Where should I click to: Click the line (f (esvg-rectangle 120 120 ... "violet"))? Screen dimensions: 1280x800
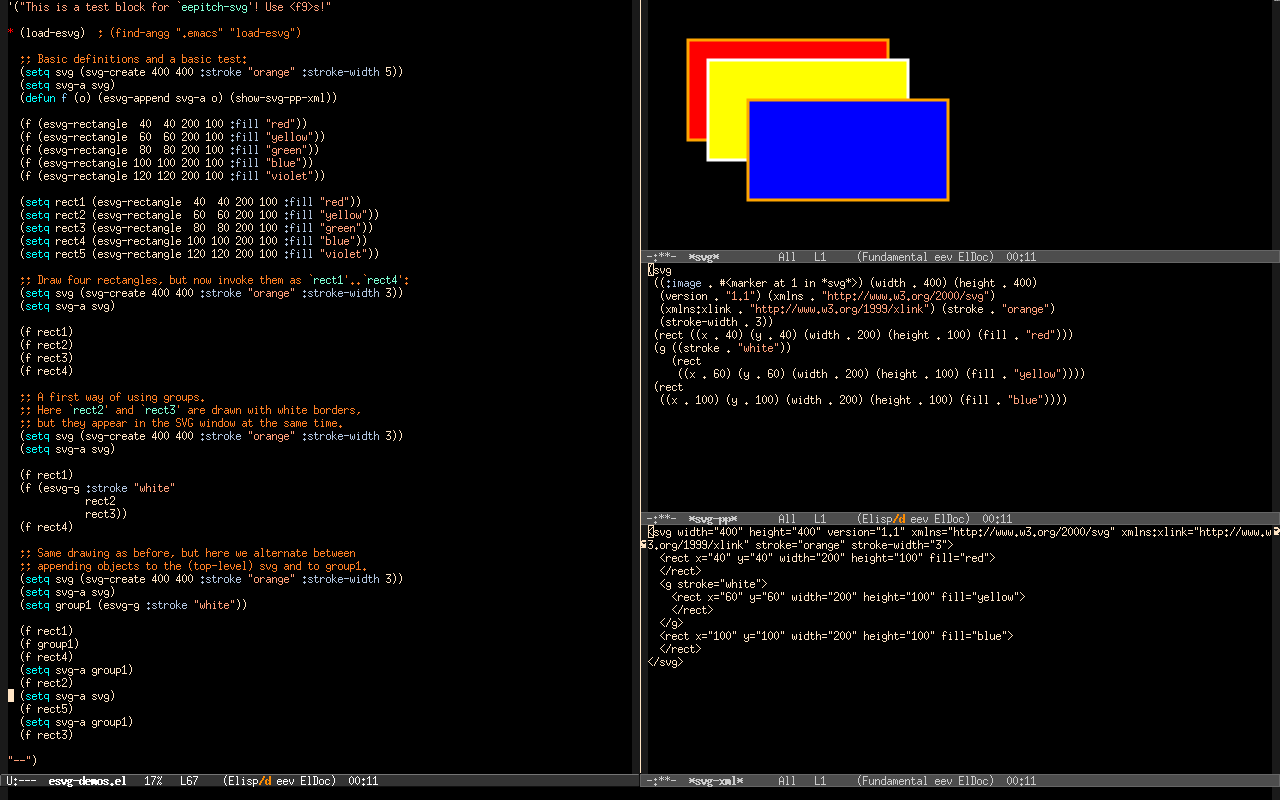[x=173, y=176]
